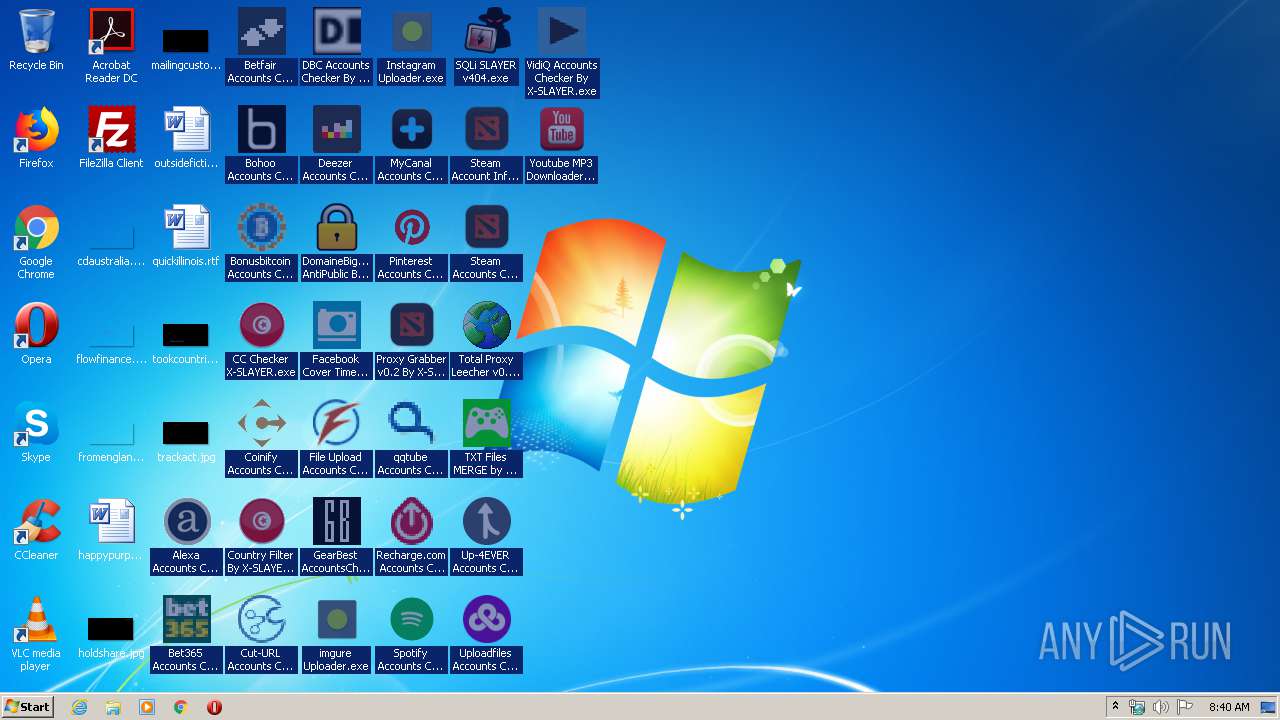Open the Opera taskbar icon
Screen dimensions: 1280x720
coord(214,707)
